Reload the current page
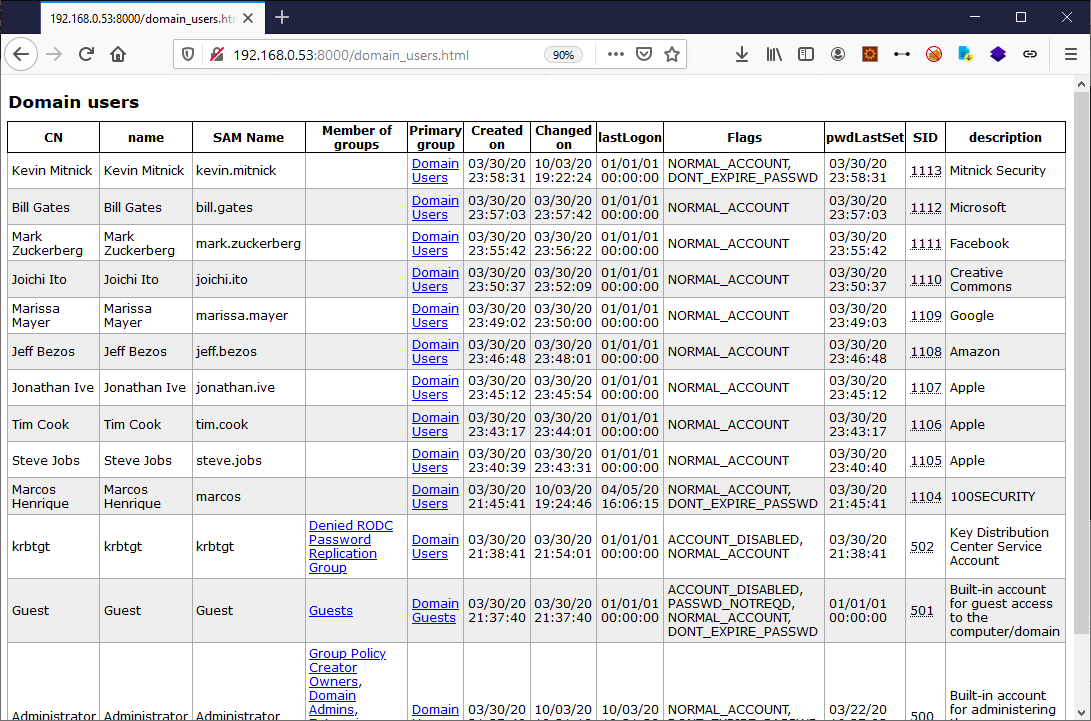The height and width of the screenshot is (721, 1091). [x=87, y=55]
